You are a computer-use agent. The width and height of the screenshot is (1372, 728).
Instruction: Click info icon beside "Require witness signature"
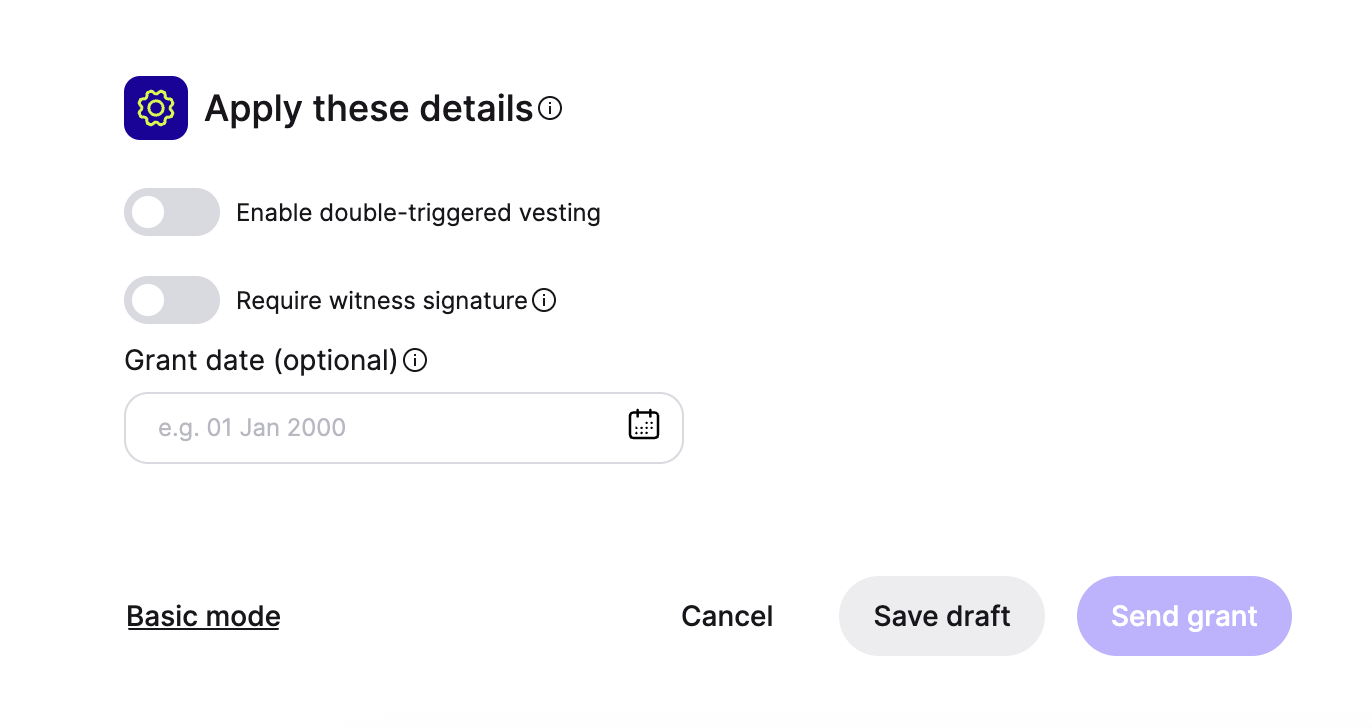(x=544, y=300)
